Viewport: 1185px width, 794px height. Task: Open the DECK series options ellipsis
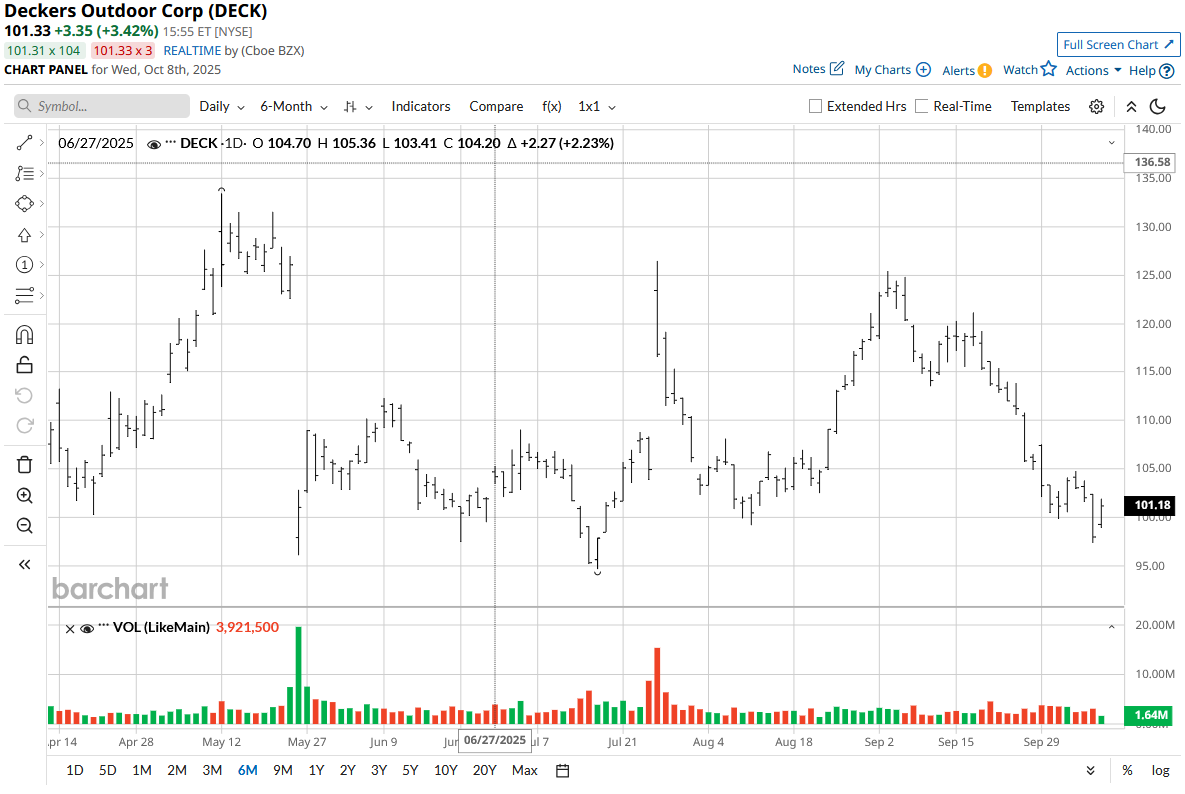(x=170, y=143)
